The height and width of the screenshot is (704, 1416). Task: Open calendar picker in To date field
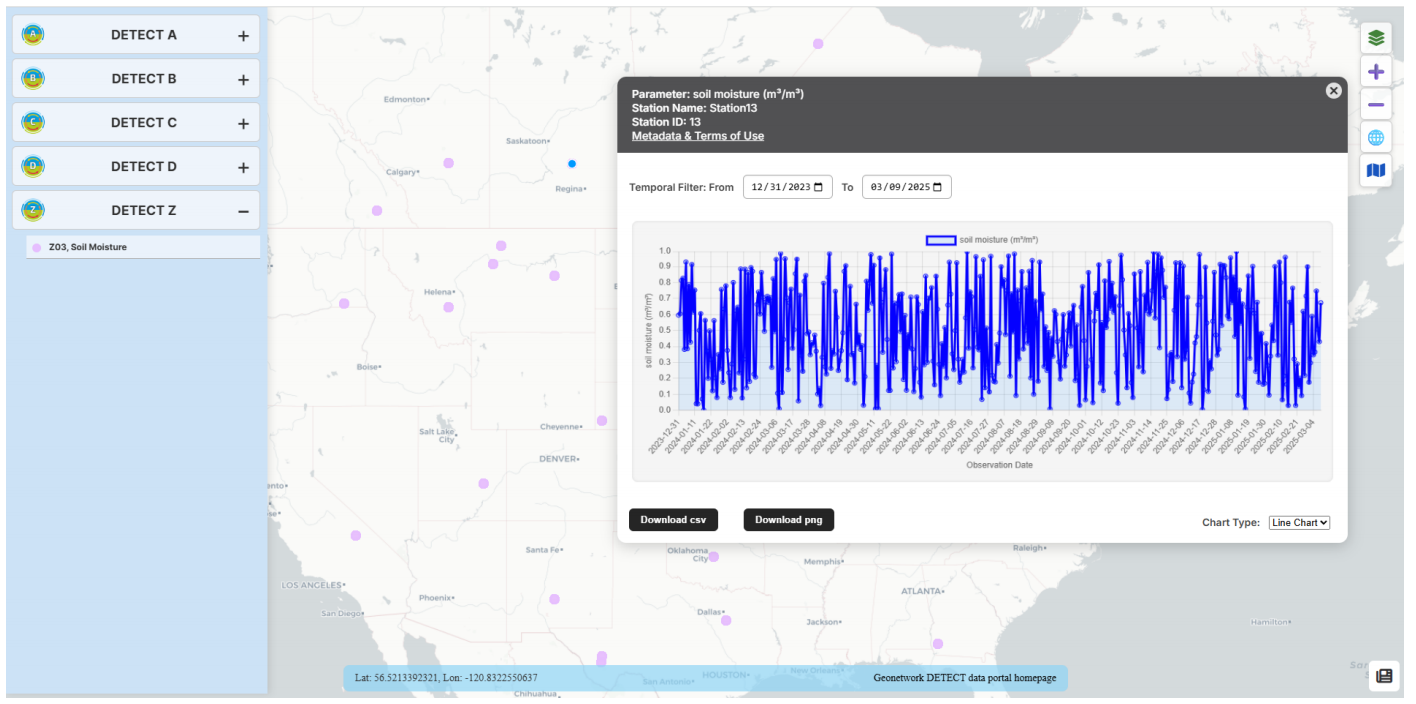coord(938,188)
